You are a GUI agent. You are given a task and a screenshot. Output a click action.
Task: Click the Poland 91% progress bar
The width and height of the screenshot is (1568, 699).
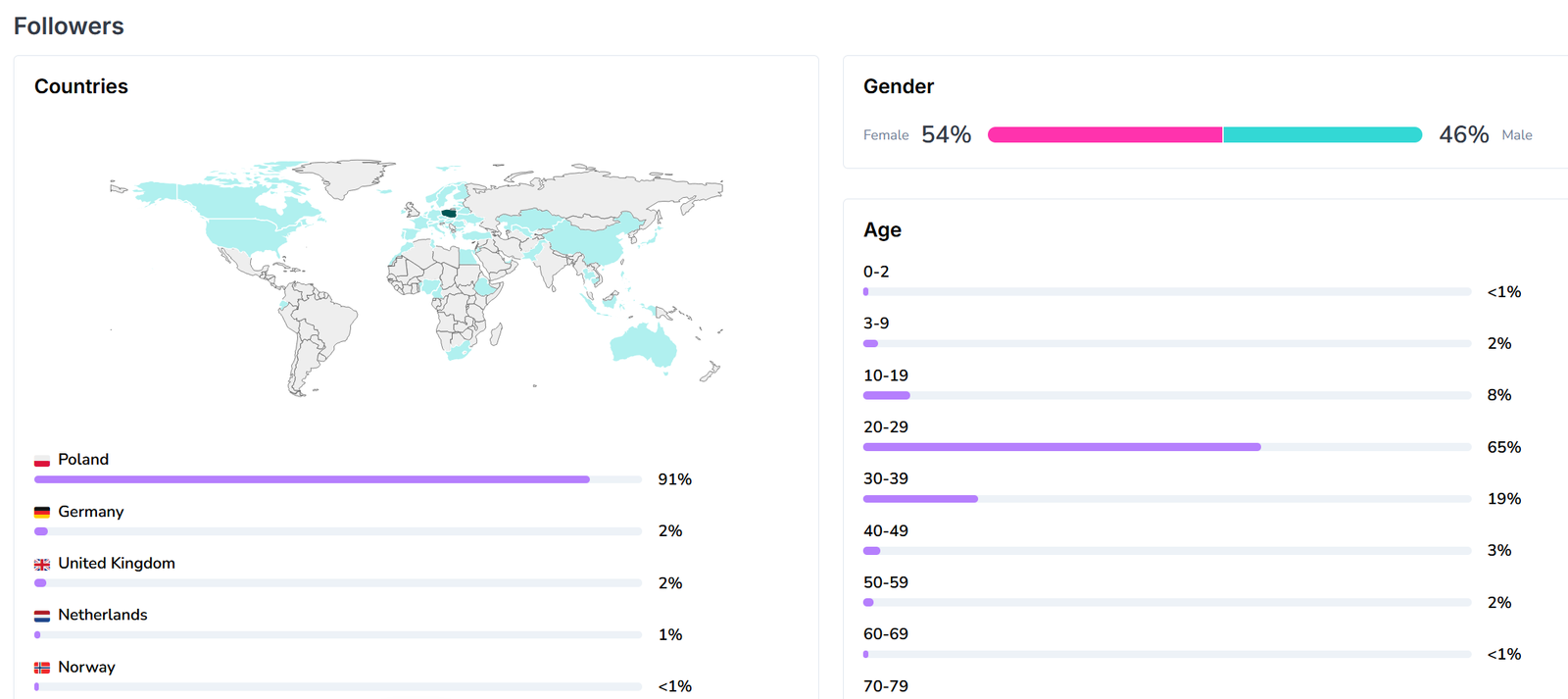click(x=312, y=479)
